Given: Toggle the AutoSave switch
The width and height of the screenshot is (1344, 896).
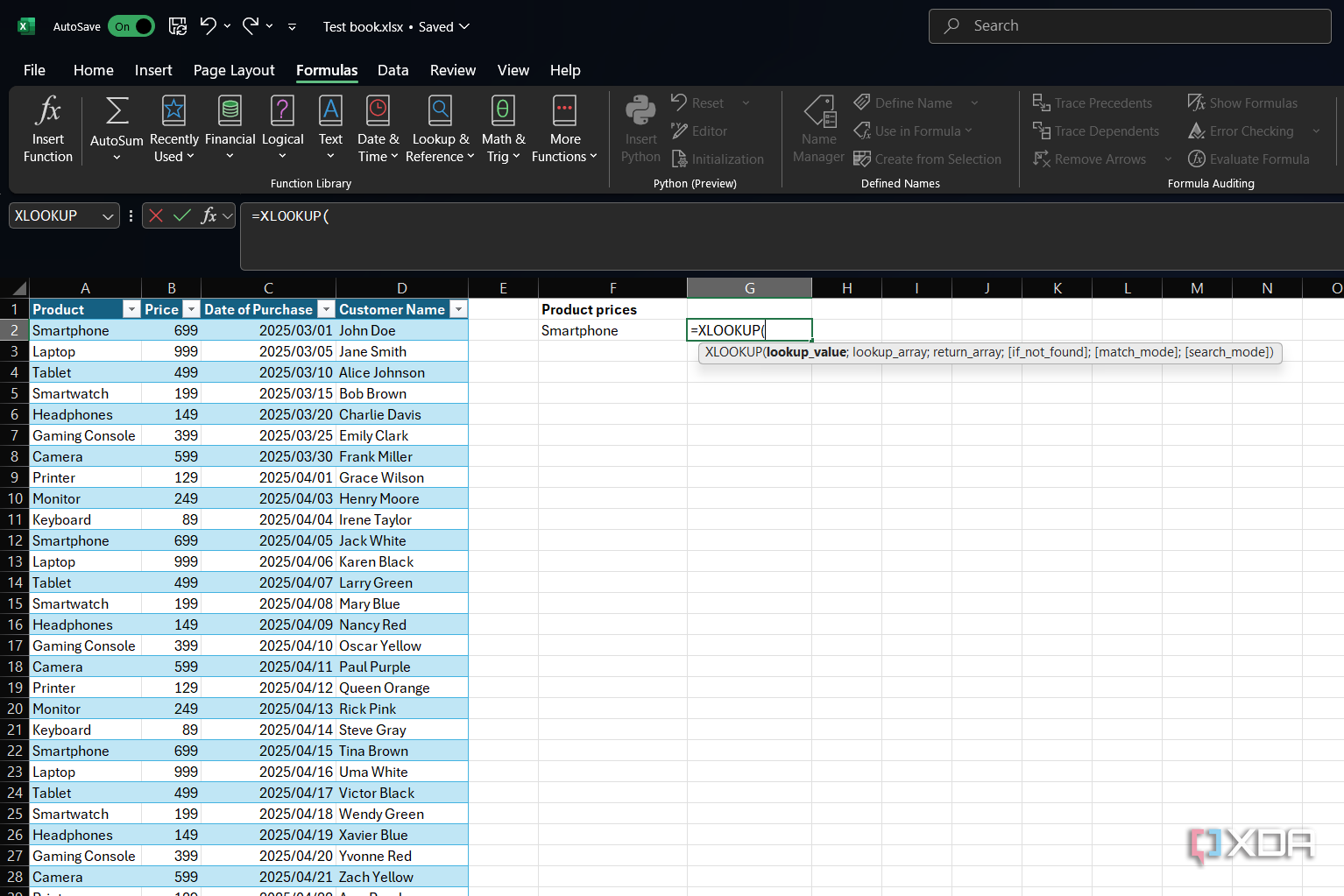Looking at the screenshot, I should 131,26.
